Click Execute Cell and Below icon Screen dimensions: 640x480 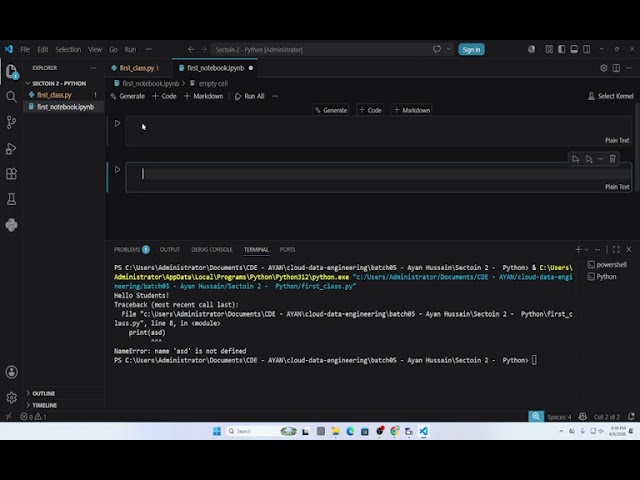[x=589, y=159]
